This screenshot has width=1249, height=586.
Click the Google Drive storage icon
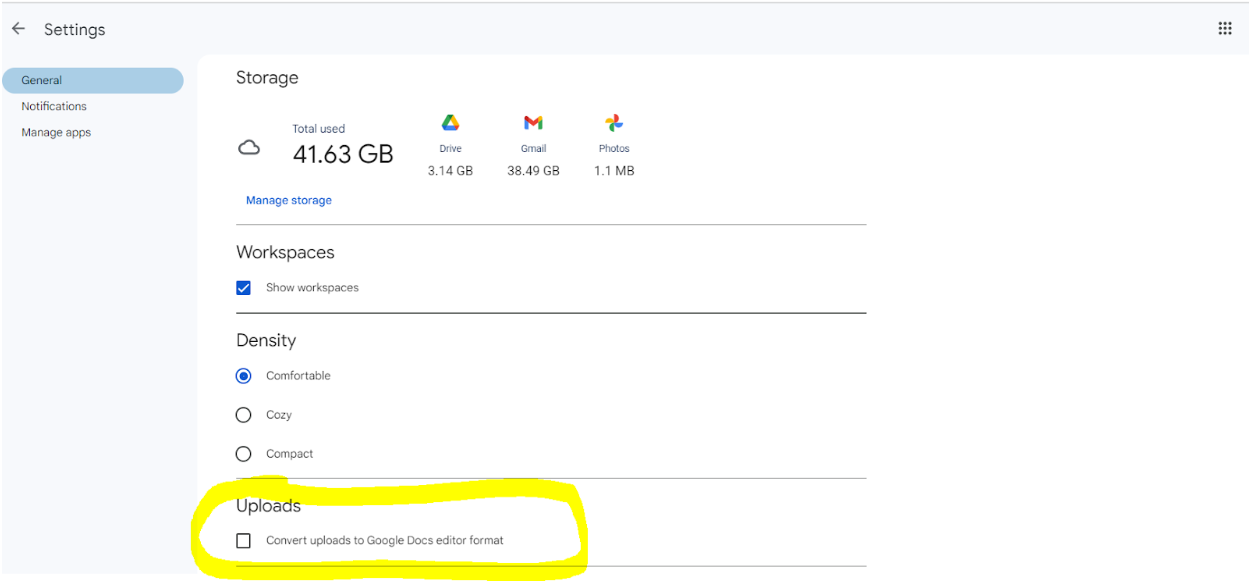click(450, 123)
